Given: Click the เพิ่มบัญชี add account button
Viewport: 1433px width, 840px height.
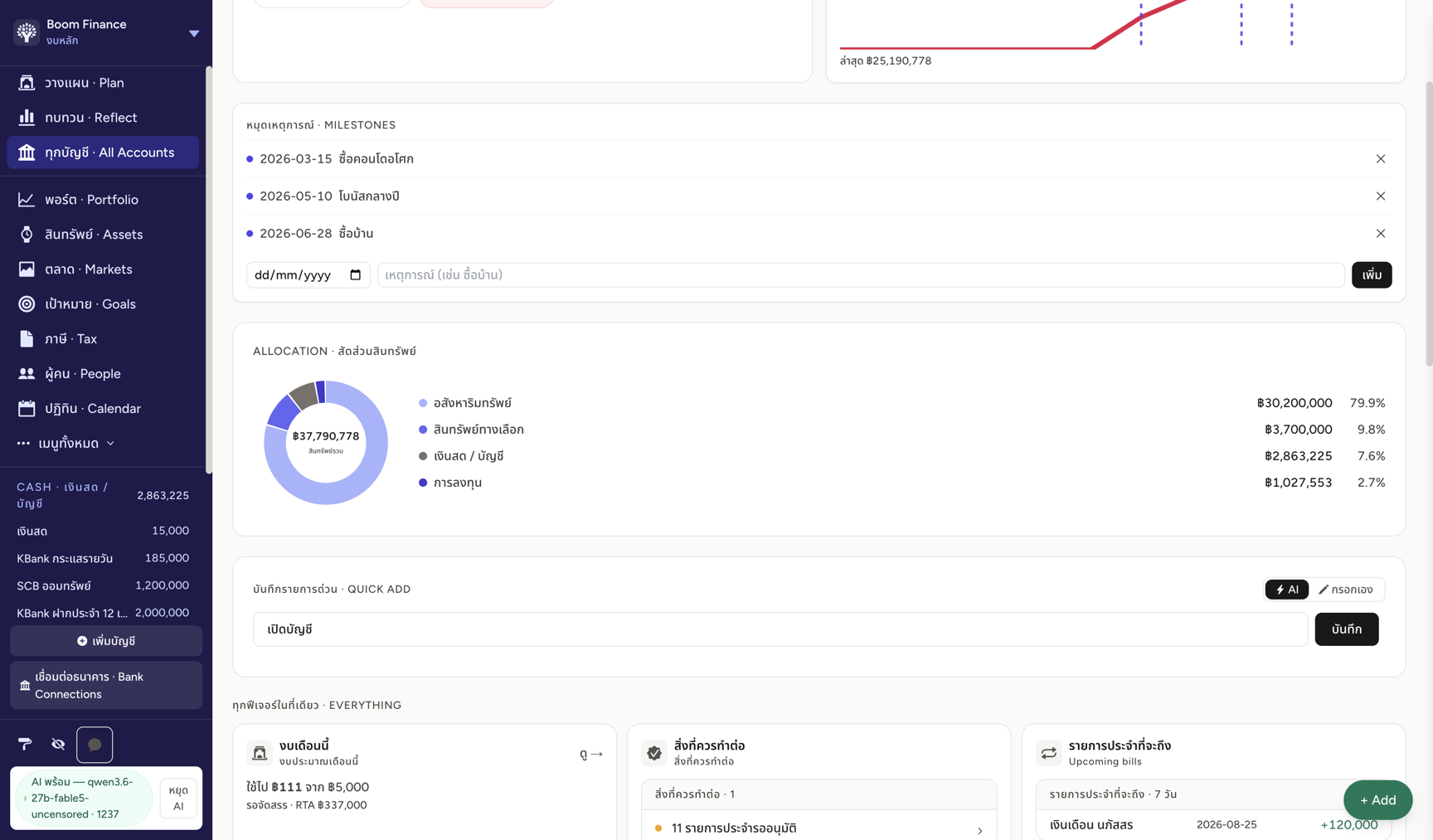Looking at the screenshot, I should 106,641.
